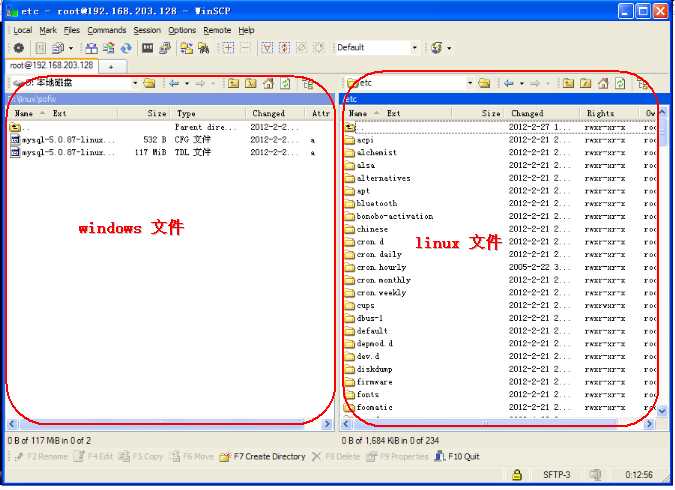Click the lock icon in the status bar
This screenshot has width=675, height=490.
click(x=517, y=474)
